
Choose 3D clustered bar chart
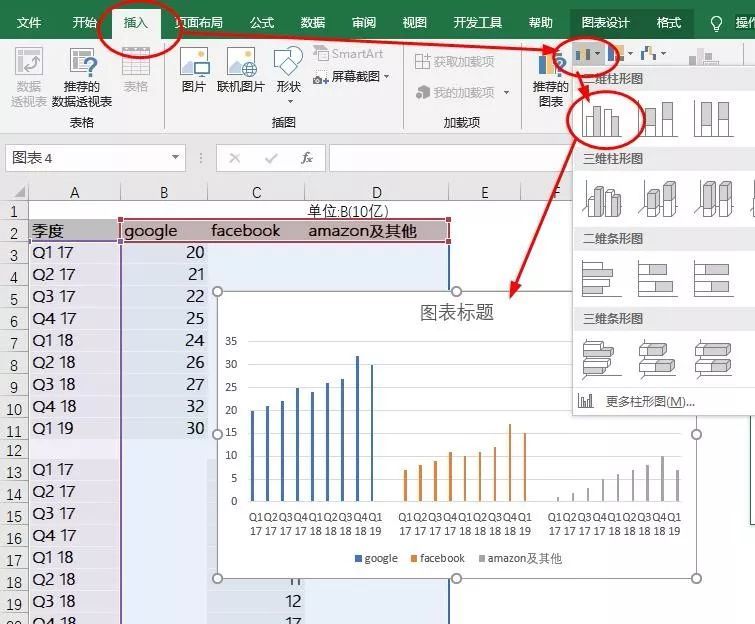(x=601, y=358)
